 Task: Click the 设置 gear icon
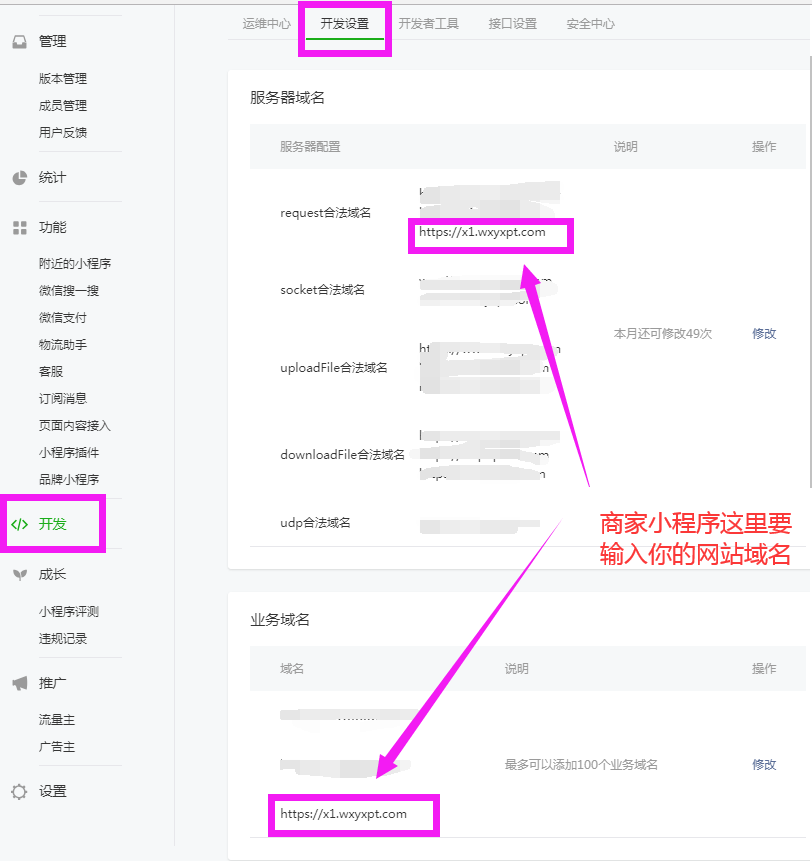tap(19, 791)
